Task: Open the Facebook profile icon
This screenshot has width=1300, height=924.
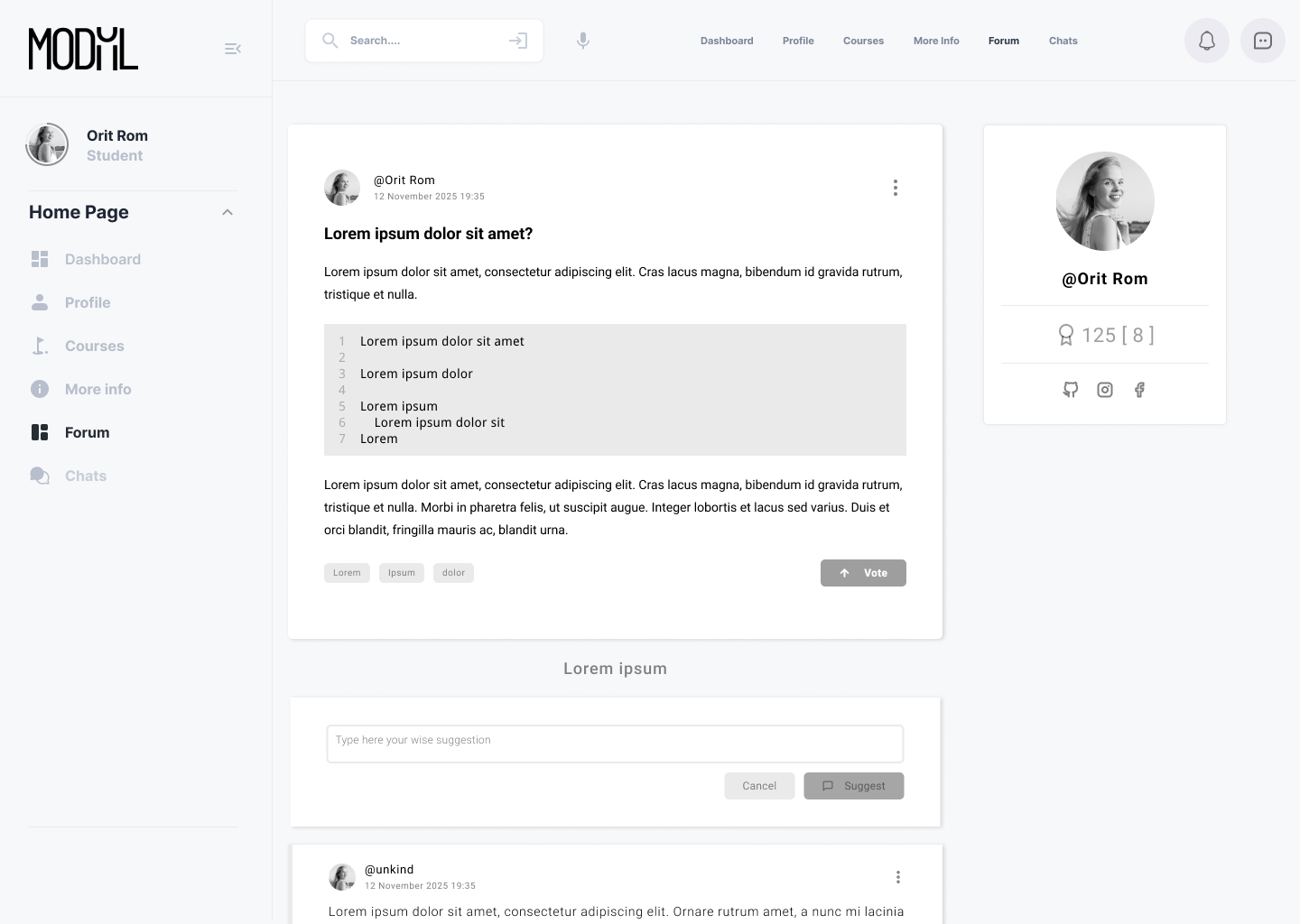Action: pyautogui.click(x=1139, y=390)
